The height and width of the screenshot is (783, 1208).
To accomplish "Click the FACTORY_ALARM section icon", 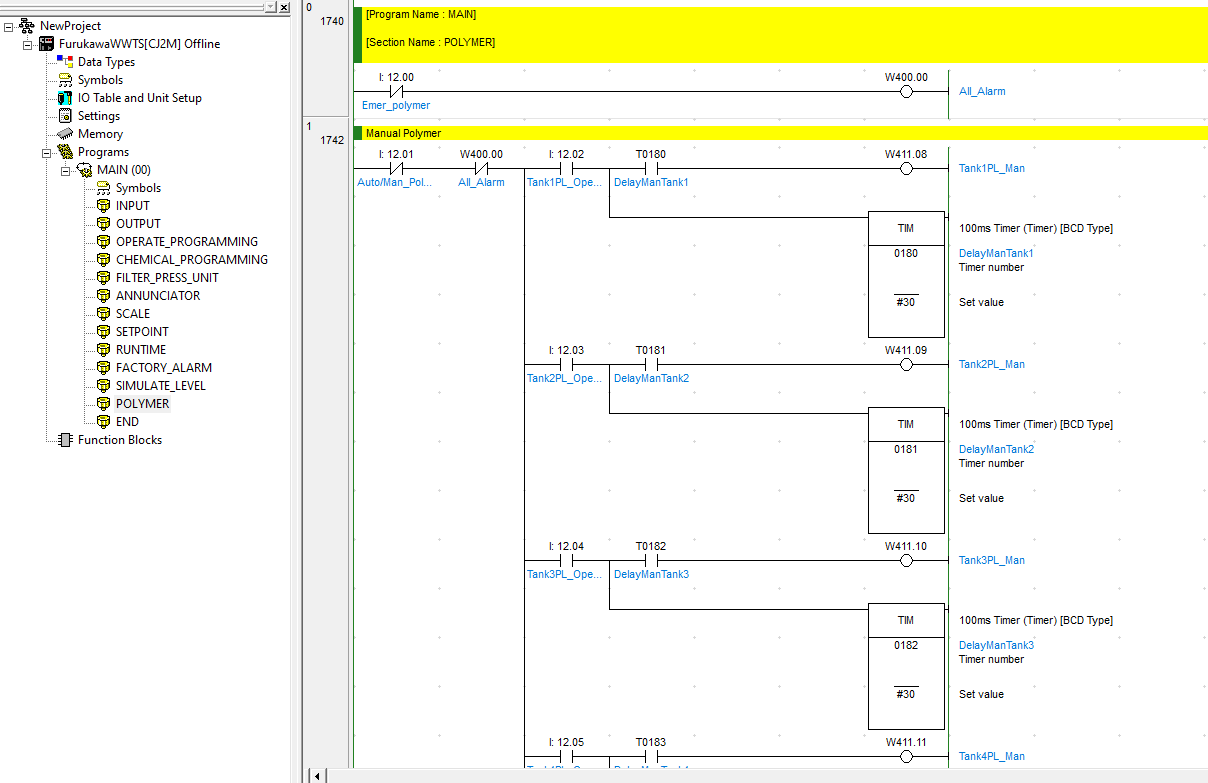I will click(x=103, y=368).
